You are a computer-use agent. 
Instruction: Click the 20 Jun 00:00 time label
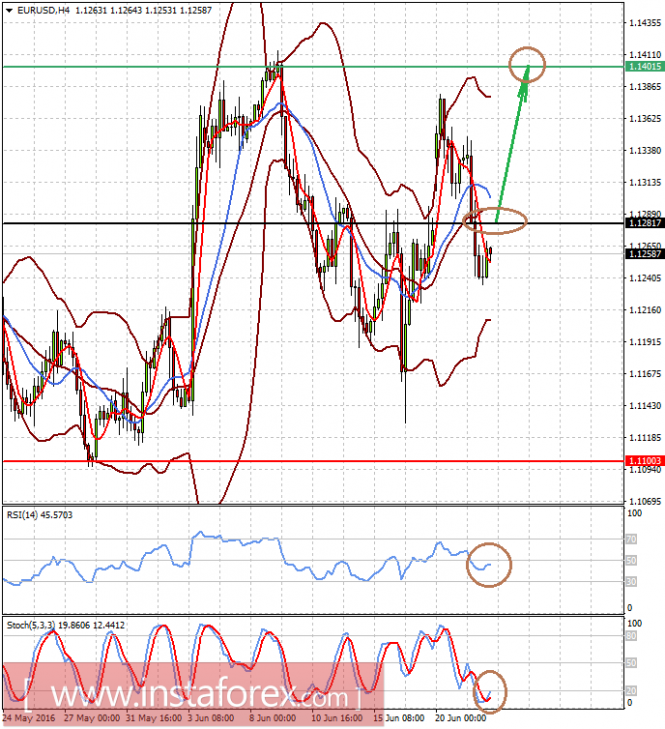pos(461,718)
